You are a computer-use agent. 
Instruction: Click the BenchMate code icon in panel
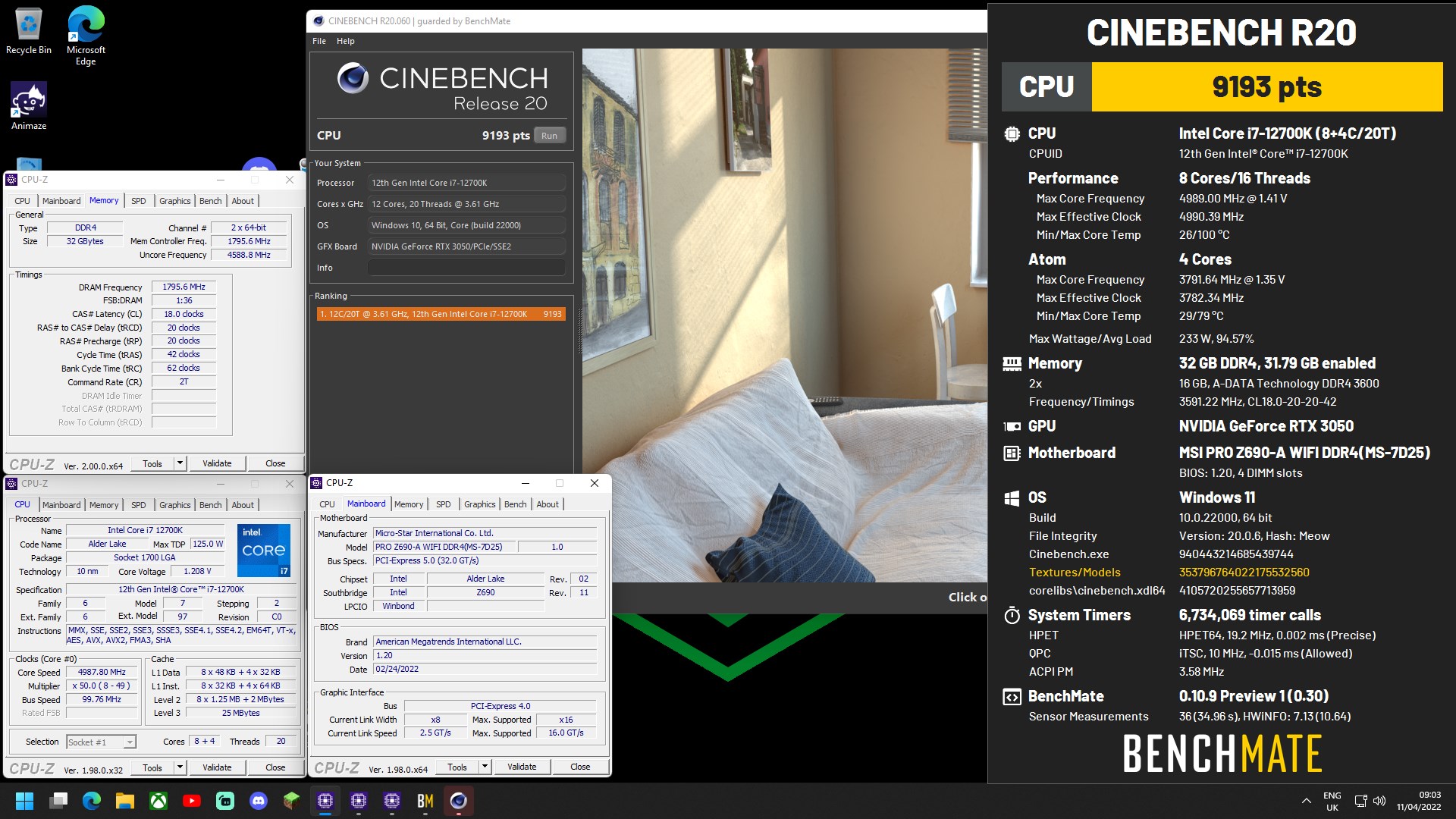pyautogui.click(x=1012, y=697)
